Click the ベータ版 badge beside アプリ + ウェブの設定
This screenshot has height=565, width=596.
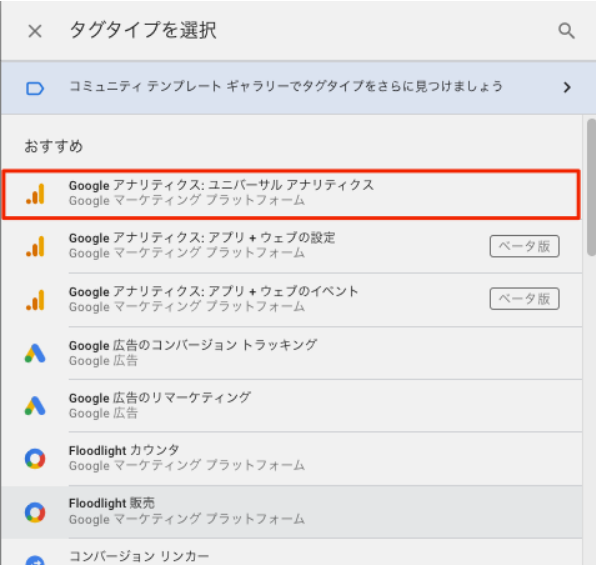coord(524,246)
